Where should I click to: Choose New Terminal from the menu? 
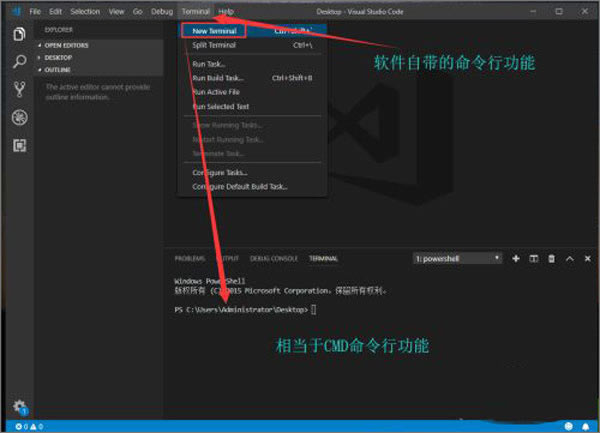click(254, 31)
